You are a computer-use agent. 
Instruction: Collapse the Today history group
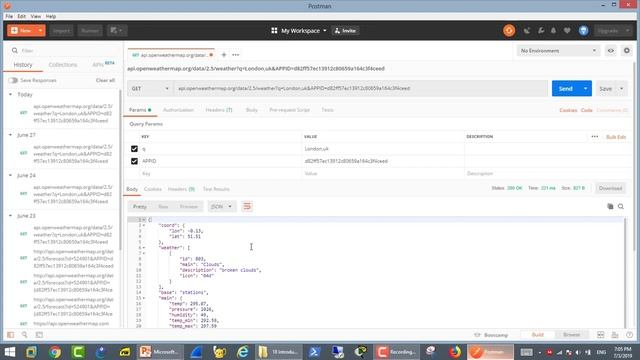point(11,94)
